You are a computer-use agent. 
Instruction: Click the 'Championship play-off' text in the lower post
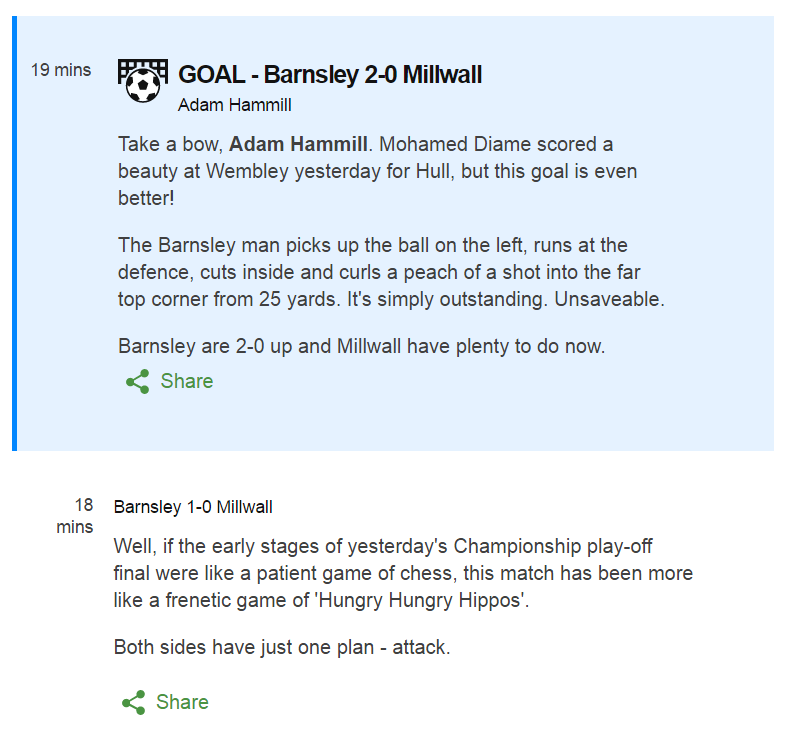[x=553, y=546]
